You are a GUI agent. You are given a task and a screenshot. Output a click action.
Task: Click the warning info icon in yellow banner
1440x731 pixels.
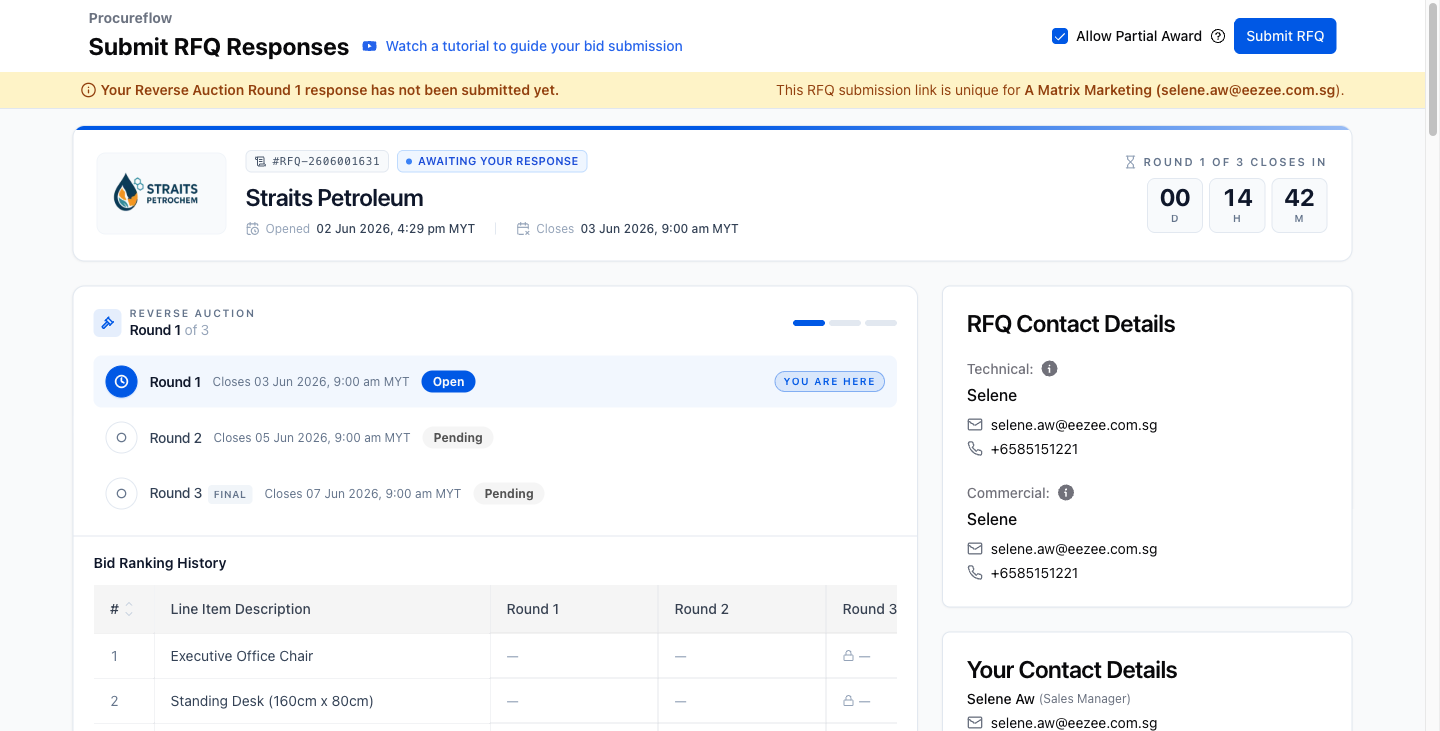pos(88,90)
